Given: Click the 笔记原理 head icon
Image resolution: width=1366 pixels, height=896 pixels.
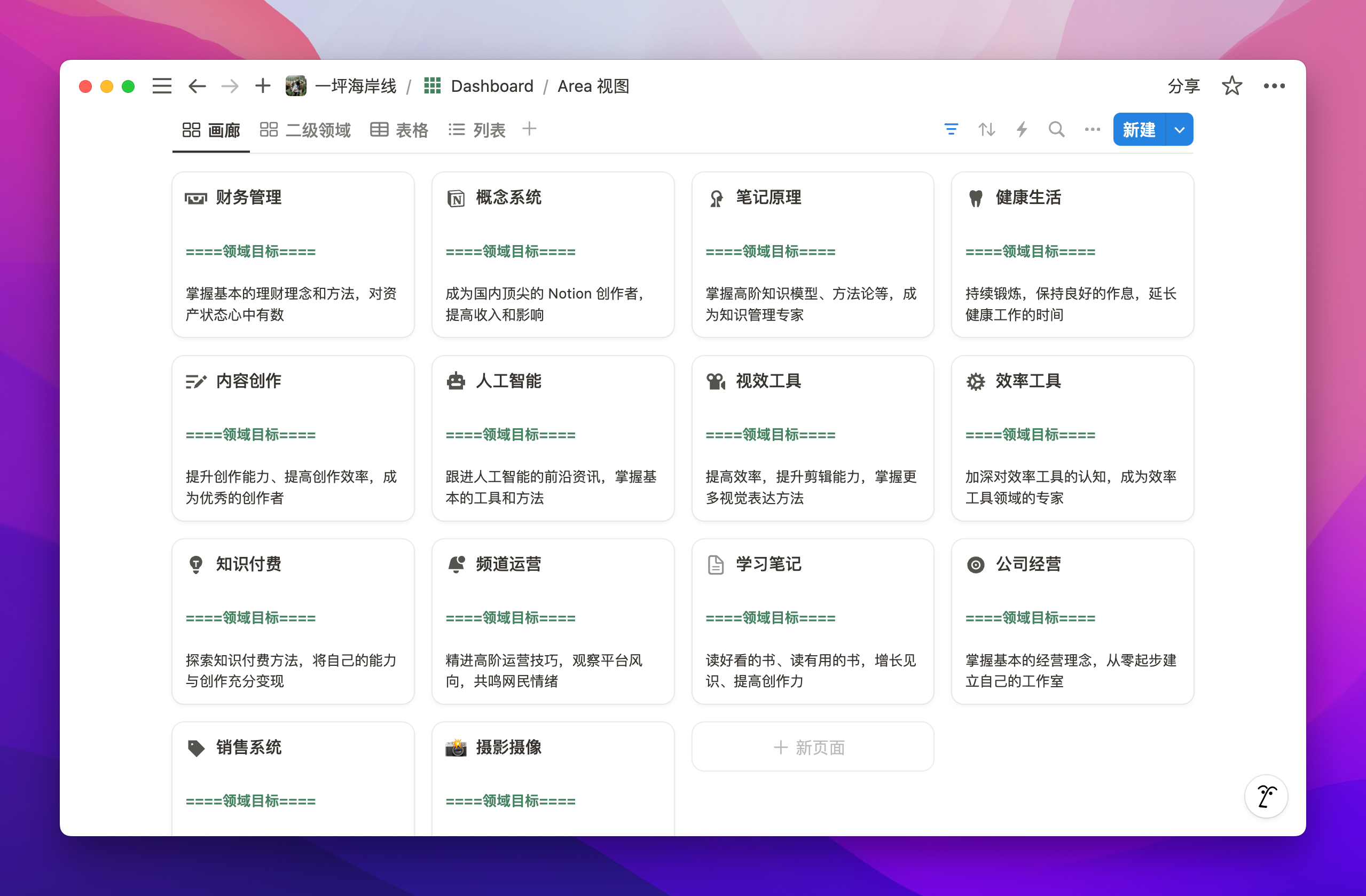Looking at the screenshot, I should click(x=716, y=198).
